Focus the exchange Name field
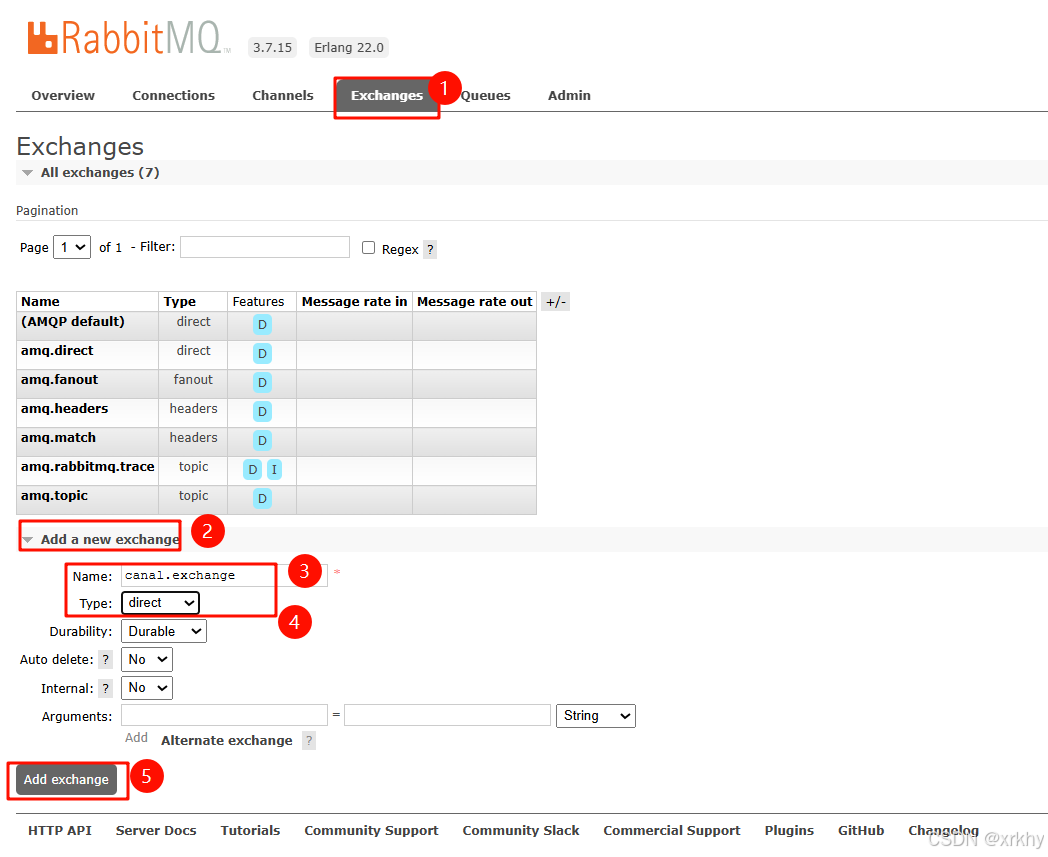 point(224,576)
